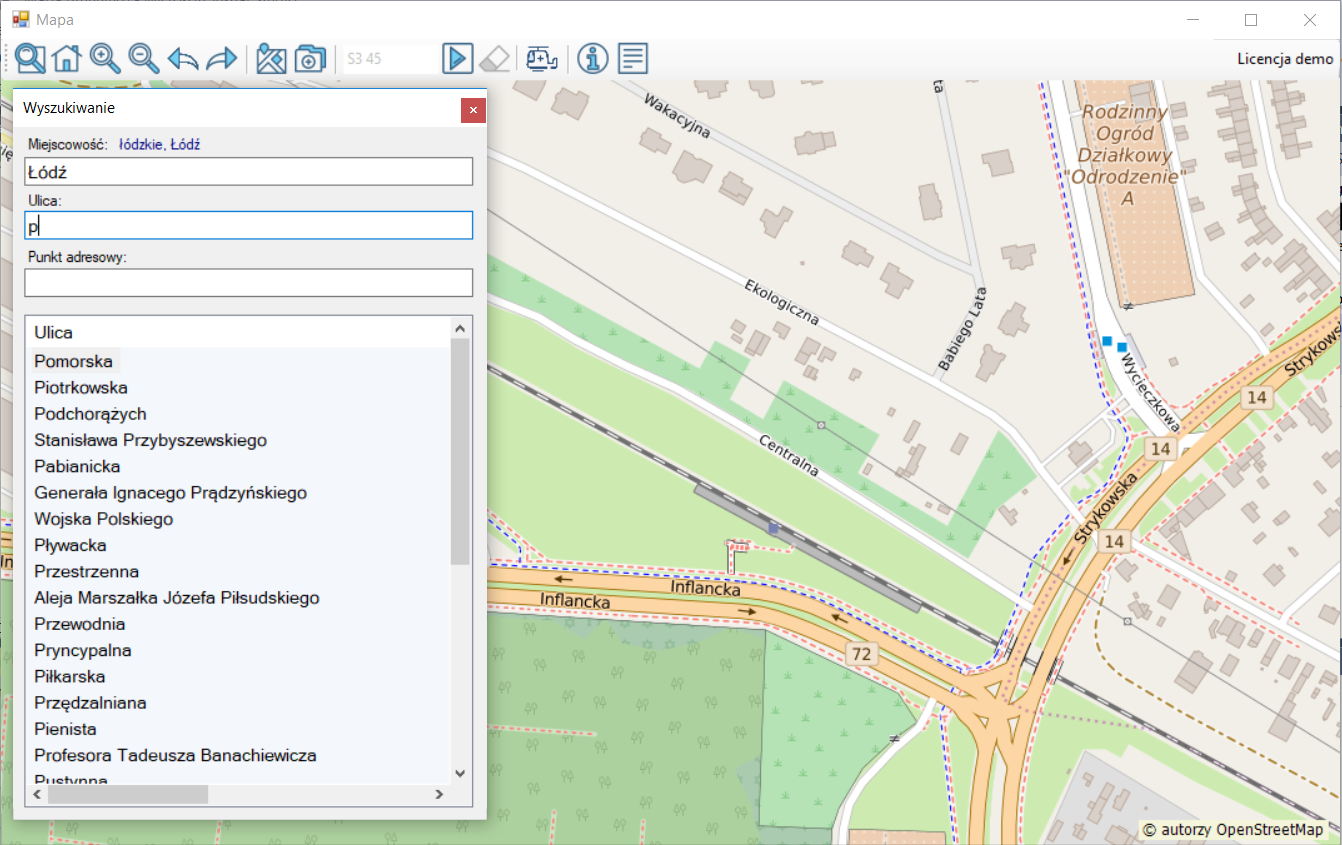Open the search magnifier tool in toolbar
Image resolution: width=1342 pixels, height=845 pixels.
click(30, 59)
